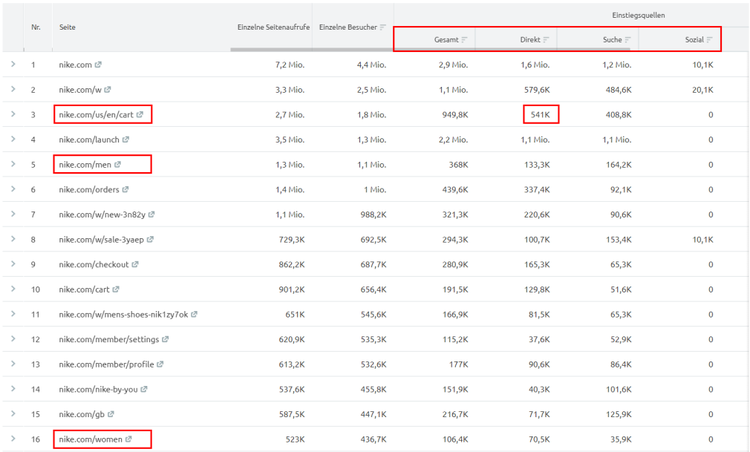
Task: Select the 125,9K Suche value
Action: [619, 414]
